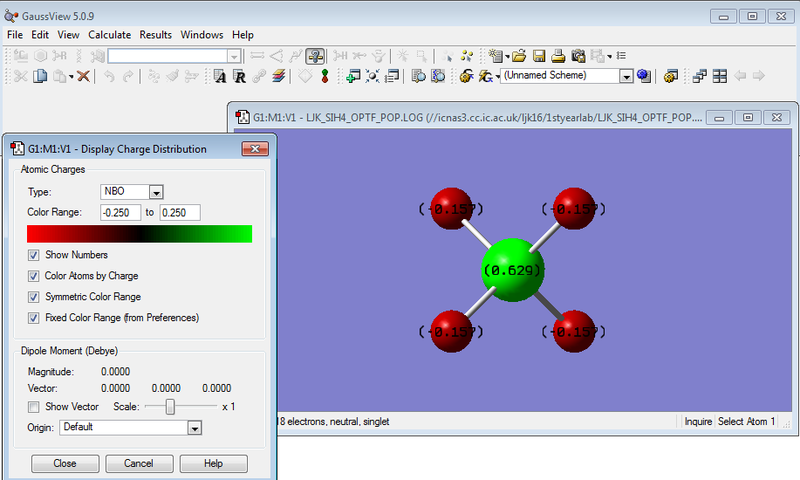
Task: Open the charge Type NBO dropdown
Action: point(156,192)
